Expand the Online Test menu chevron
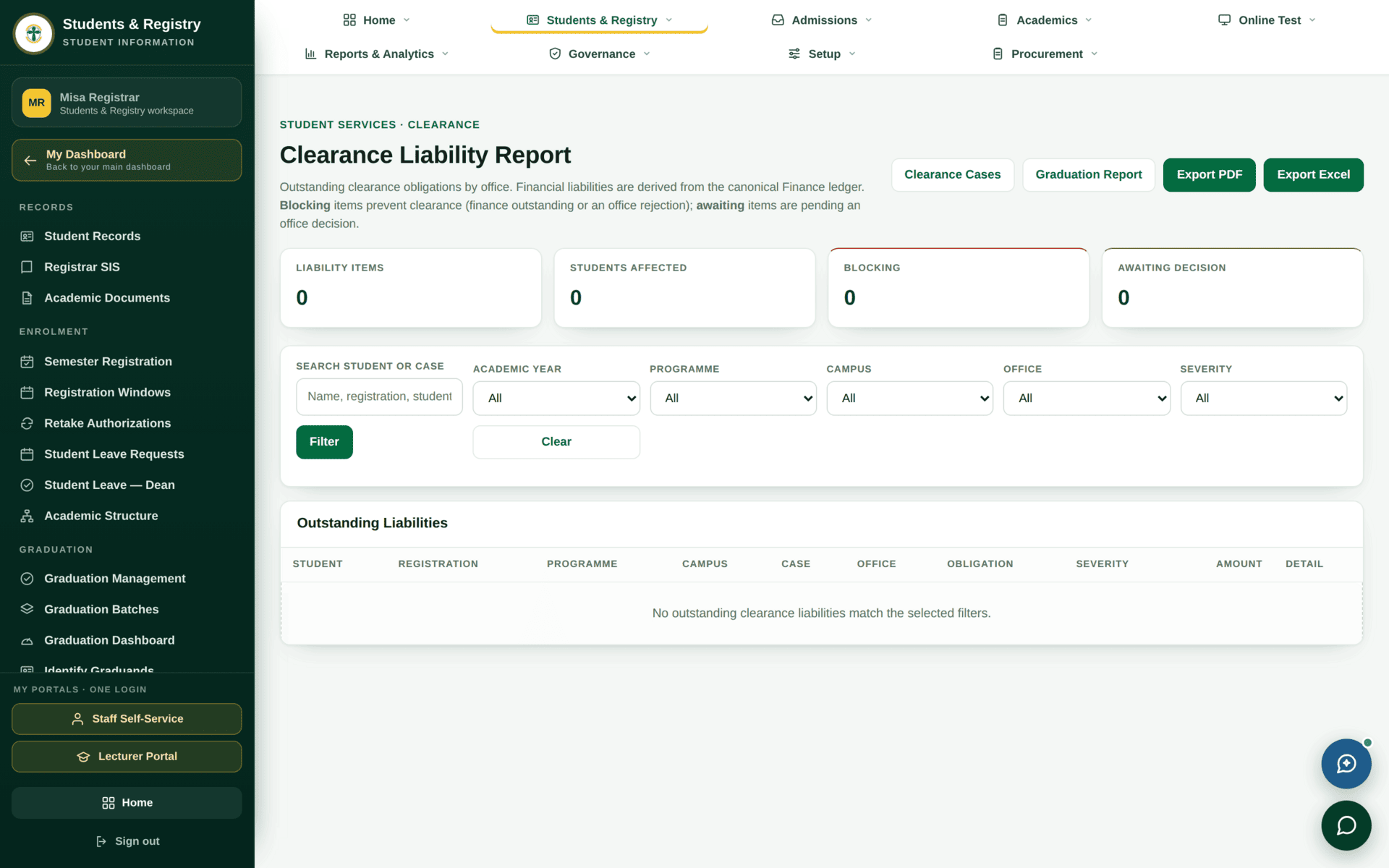Image resolution: width=1389 pixels, height=868 pixels. pyautogui.click(x=1312, y=20)
